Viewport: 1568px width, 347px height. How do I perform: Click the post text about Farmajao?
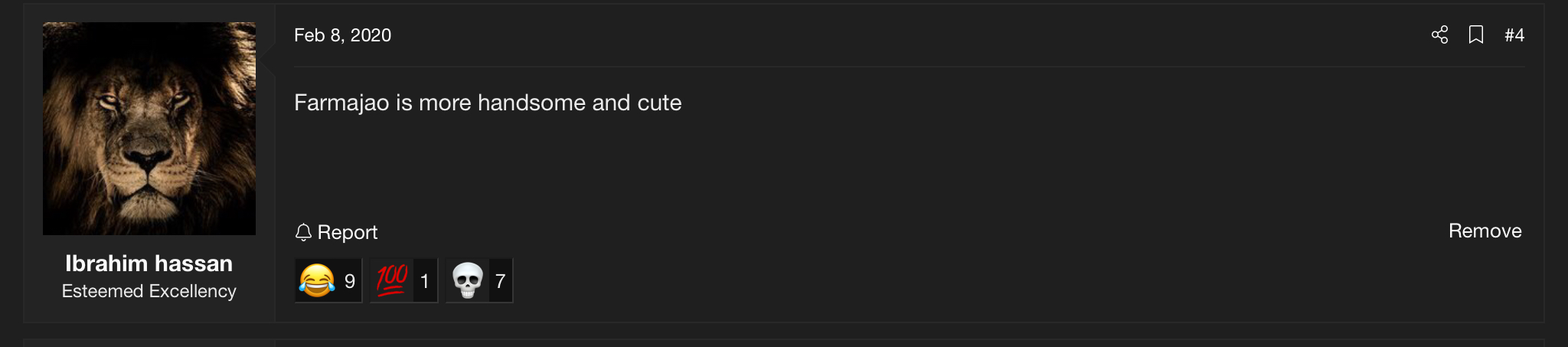[487, 103]
